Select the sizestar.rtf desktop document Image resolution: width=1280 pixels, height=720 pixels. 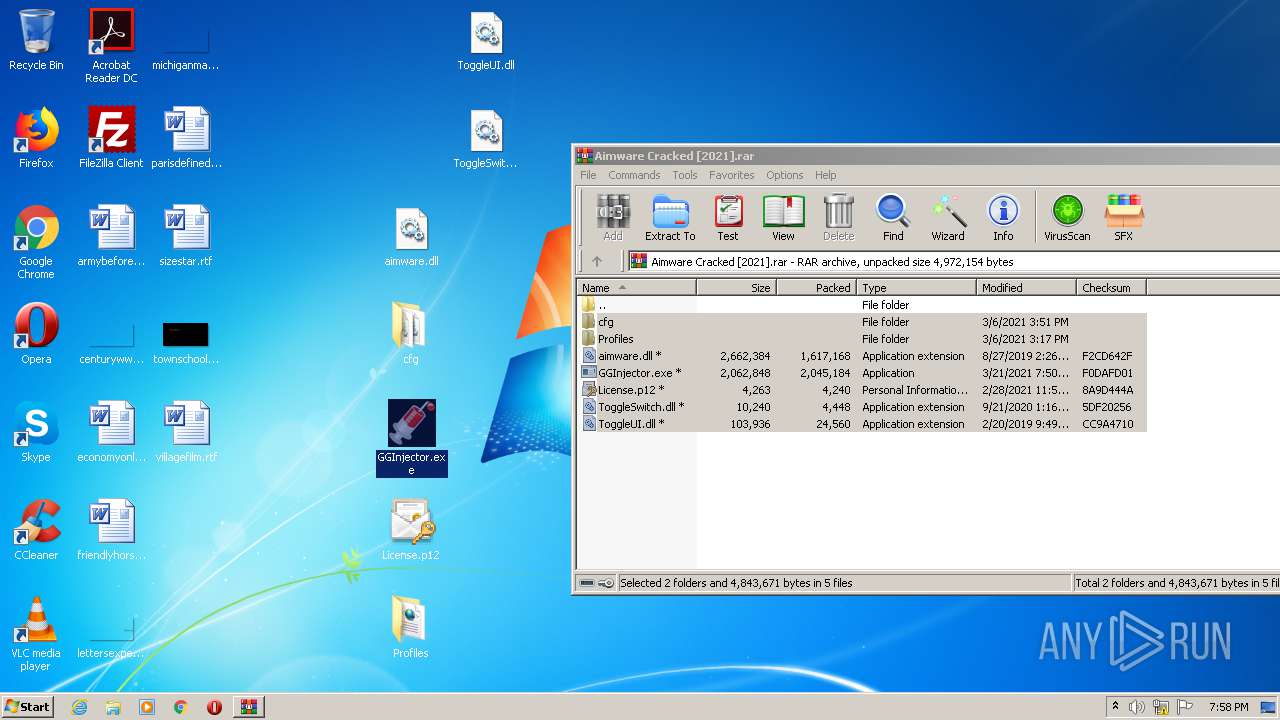(186, 237)
